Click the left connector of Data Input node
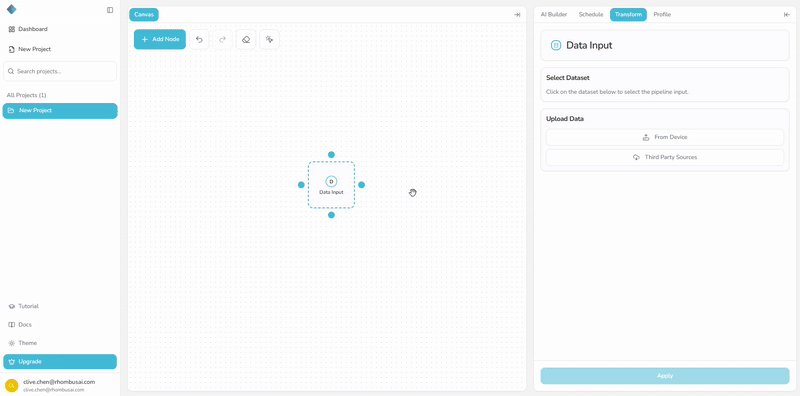Image resolution: width=800 pixels, height=396 pixels. click(x=301, y=185)
